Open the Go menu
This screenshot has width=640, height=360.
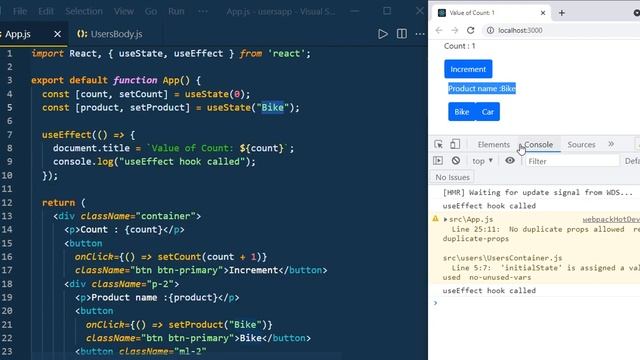click(151, 11)
